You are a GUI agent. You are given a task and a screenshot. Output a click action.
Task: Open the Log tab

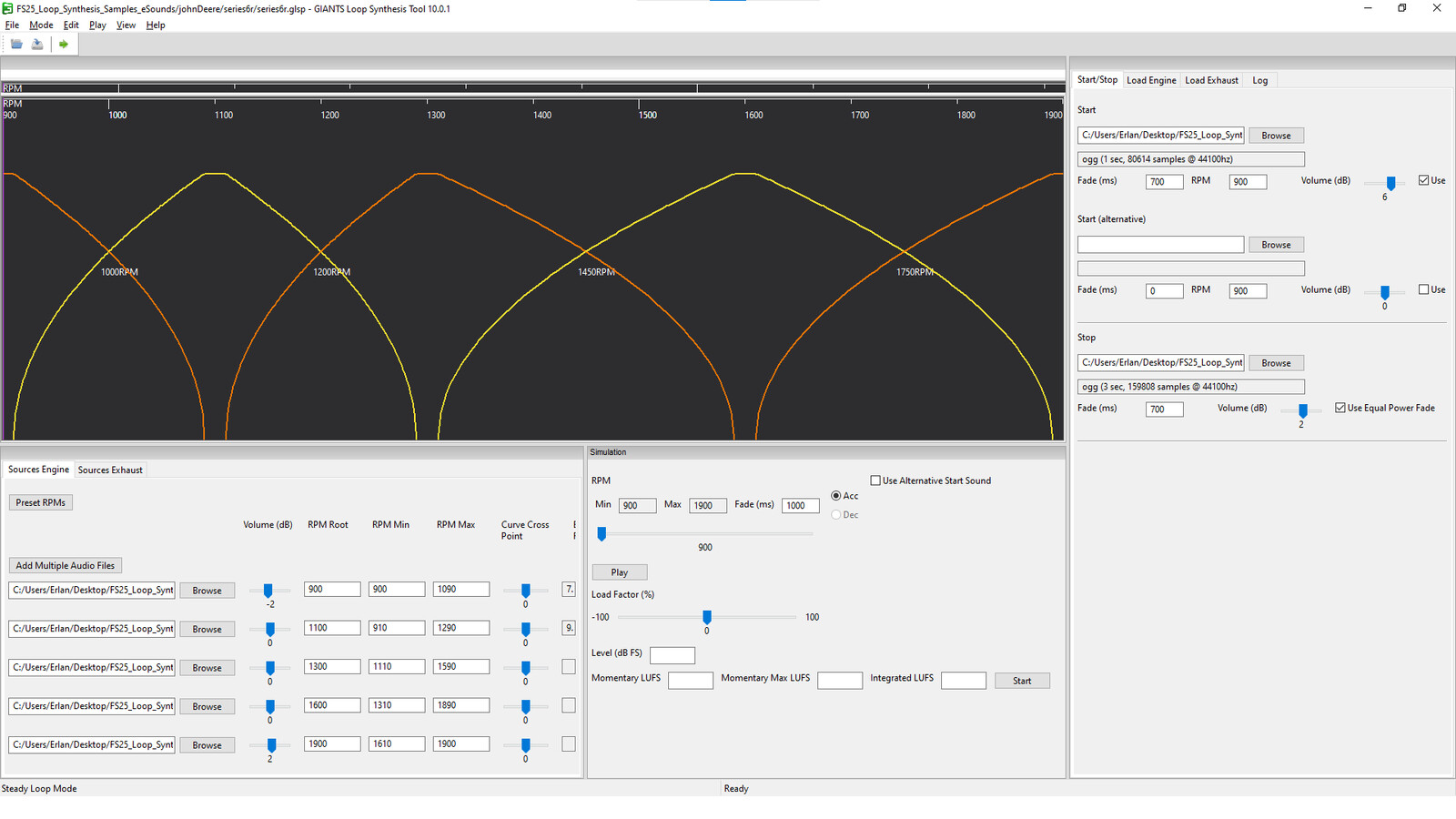pyautogui.click(x=1260, y=80)
